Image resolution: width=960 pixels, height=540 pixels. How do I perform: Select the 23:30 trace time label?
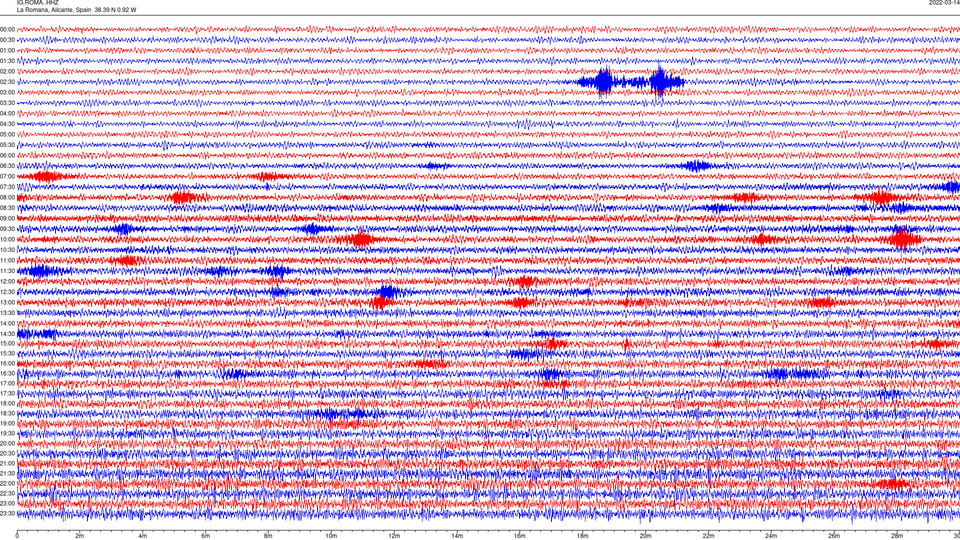pos(7,514)
